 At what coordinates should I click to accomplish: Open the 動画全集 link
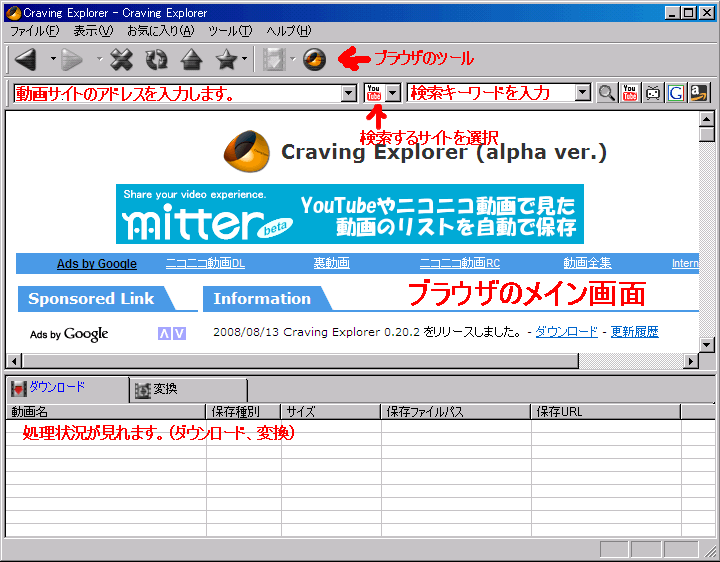pyautogui.click(x=587, y=263)
